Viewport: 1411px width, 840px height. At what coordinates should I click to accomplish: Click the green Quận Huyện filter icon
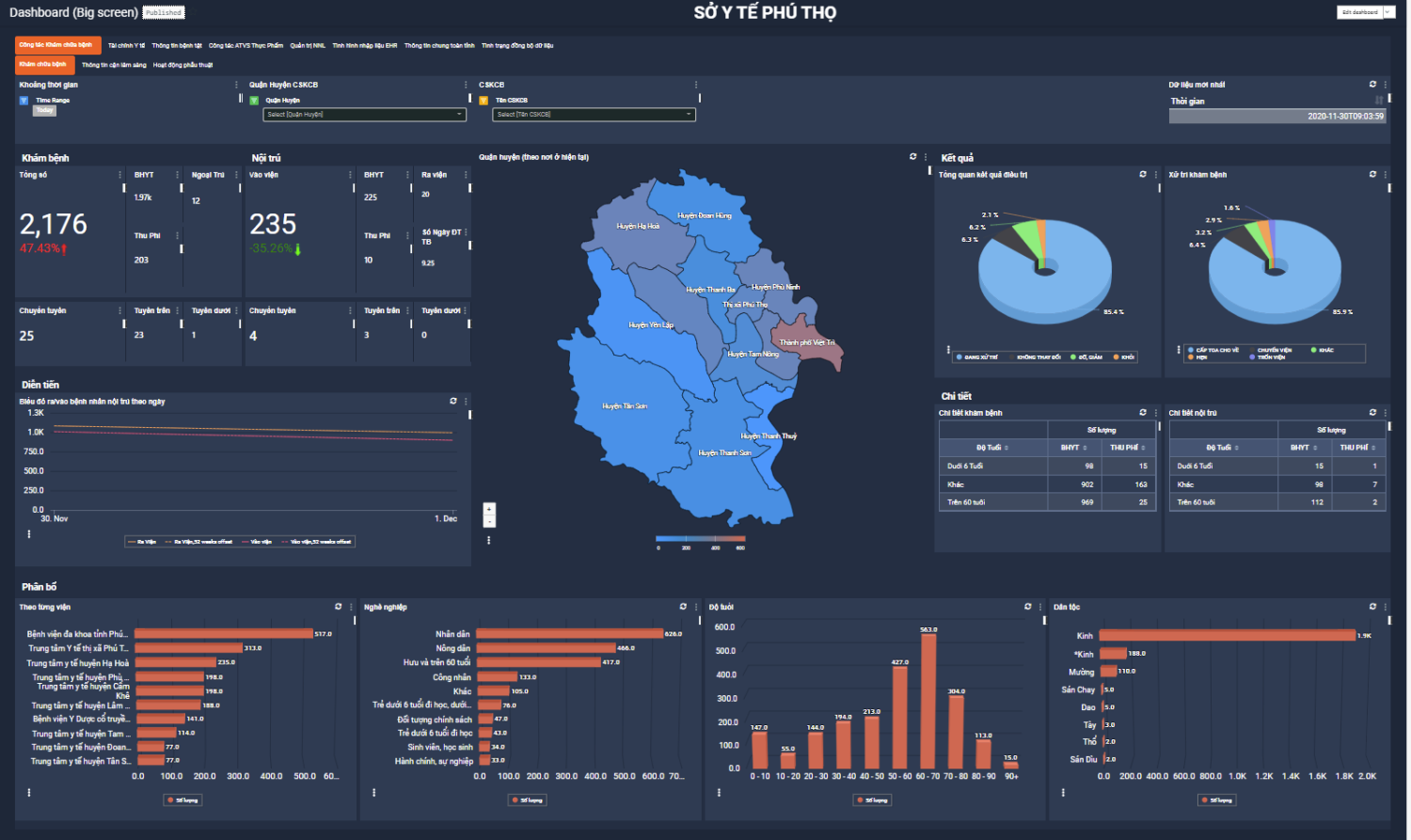[x=254, y=100]
